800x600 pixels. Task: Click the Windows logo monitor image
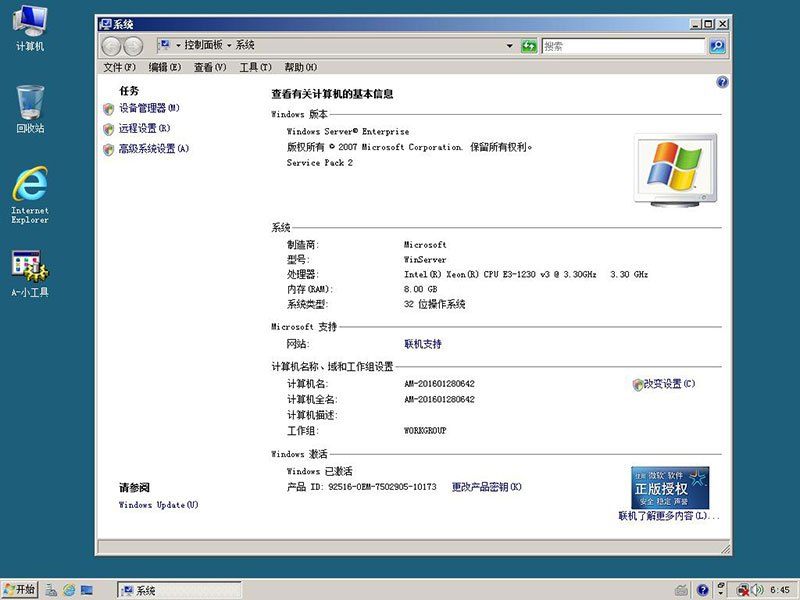click(x=675, y=170)
